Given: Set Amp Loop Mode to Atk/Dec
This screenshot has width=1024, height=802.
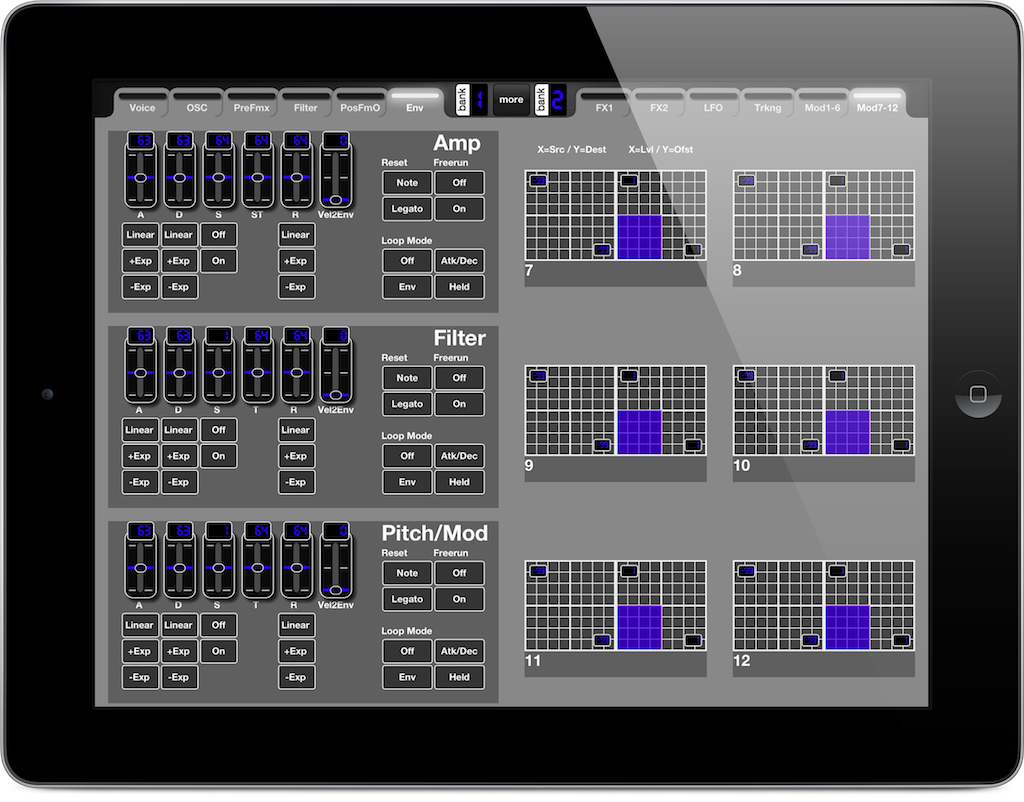Looking at the screenshot, I should (459, 261).
